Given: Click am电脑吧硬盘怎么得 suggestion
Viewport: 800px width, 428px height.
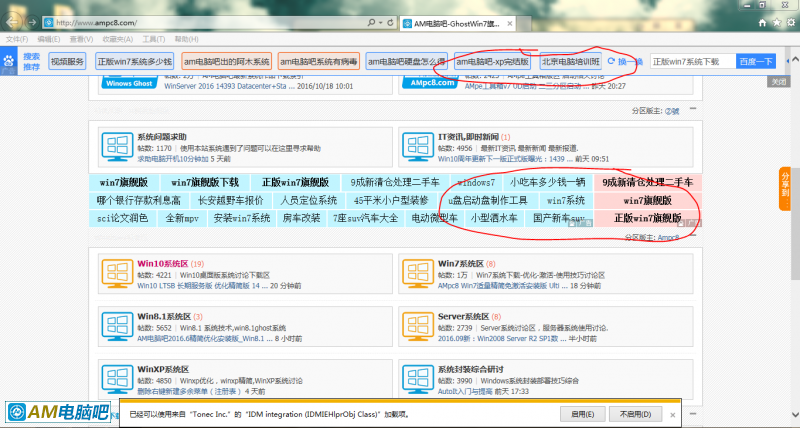Looking at the screenshot, I should click(407, 62).
